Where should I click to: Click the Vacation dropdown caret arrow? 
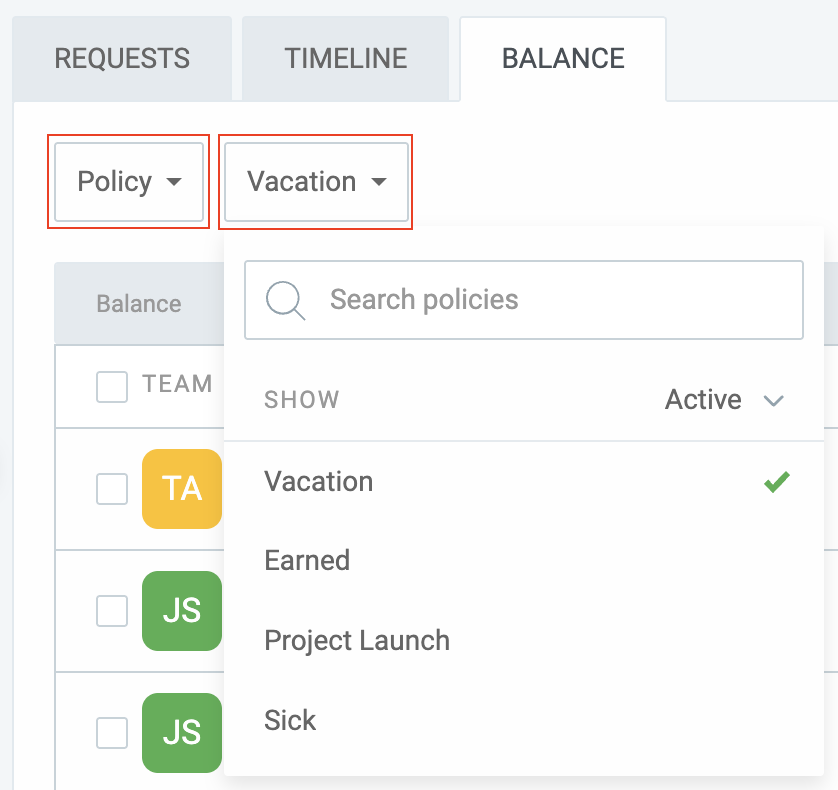379,182
